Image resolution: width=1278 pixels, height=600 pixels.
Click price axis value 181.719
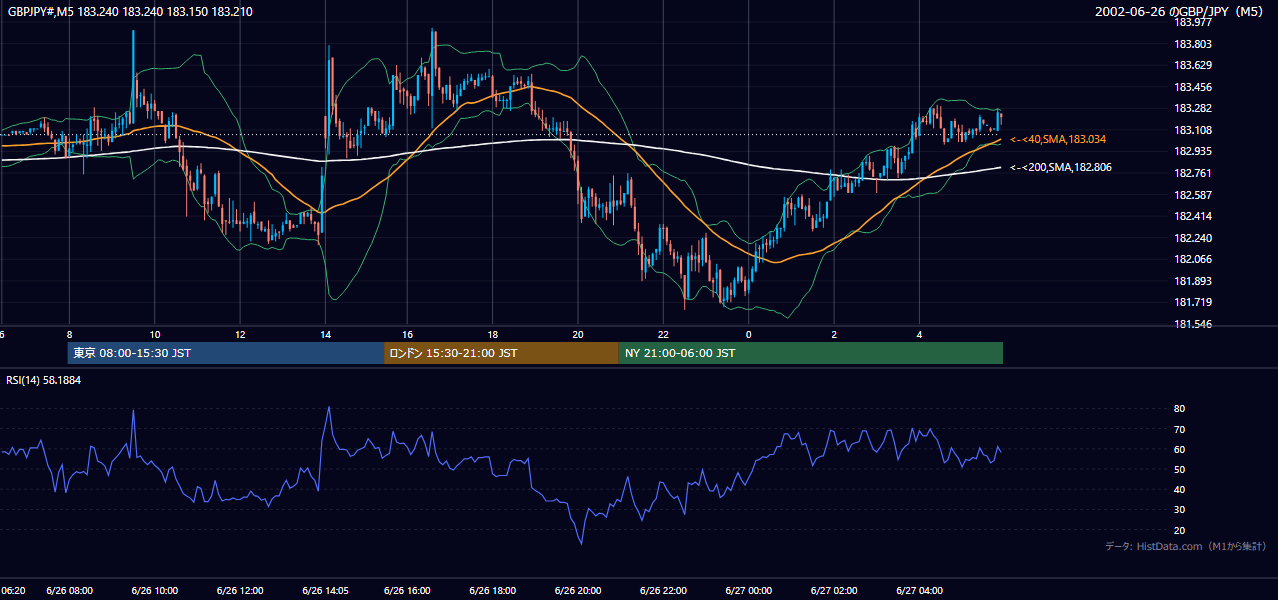[1192, 302]
